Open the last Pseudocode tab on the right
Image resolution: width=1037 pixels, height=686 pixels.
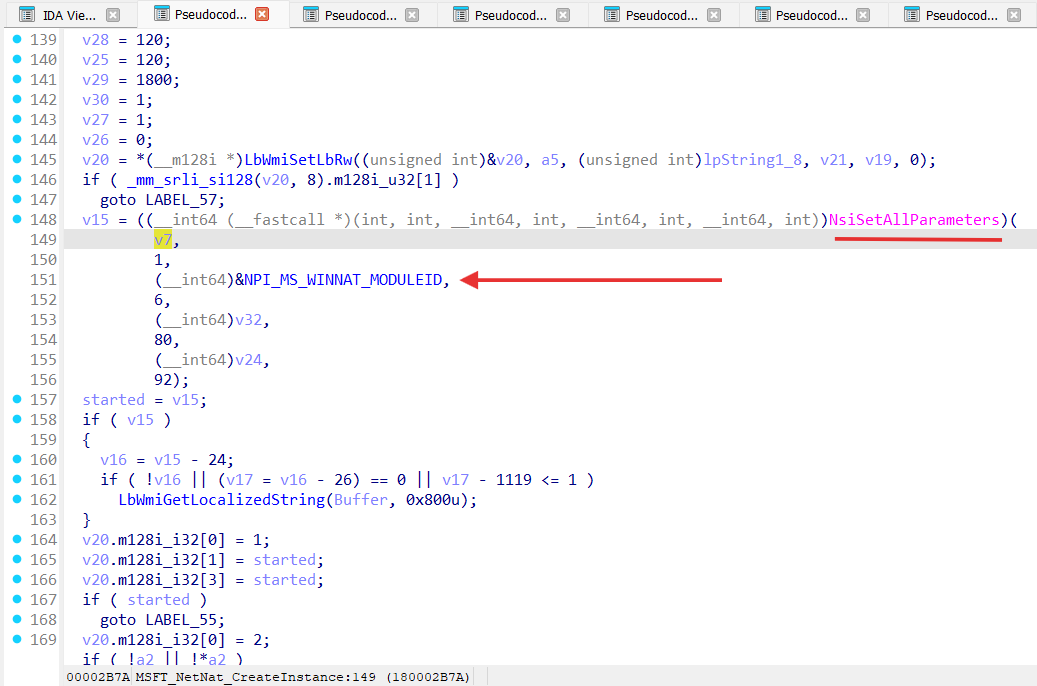pyautogui.click(x=960, y=15)
